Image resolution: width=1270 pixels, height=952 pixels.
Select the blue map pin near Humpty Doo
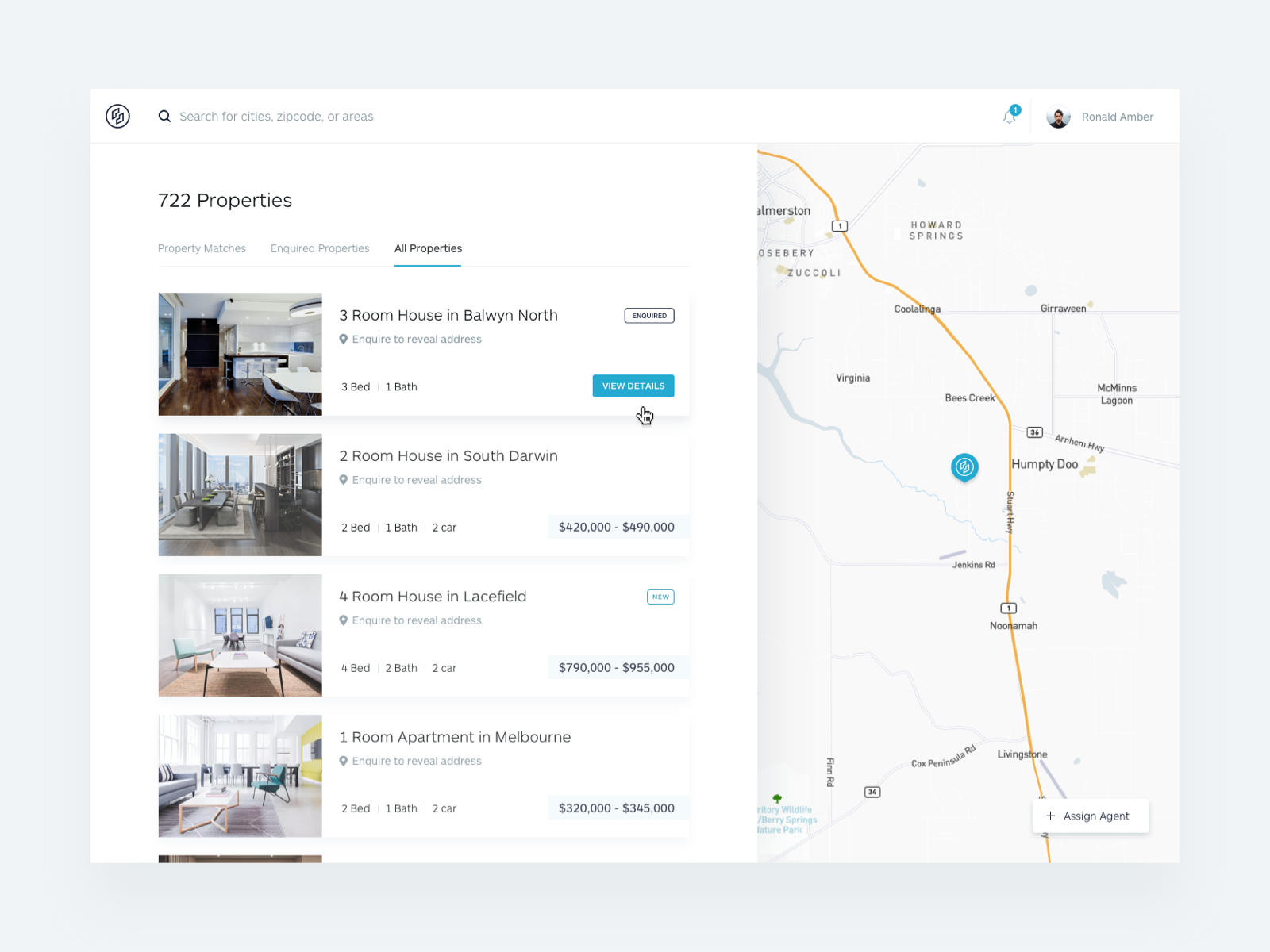pyautogui.click(x=964, y=467)
